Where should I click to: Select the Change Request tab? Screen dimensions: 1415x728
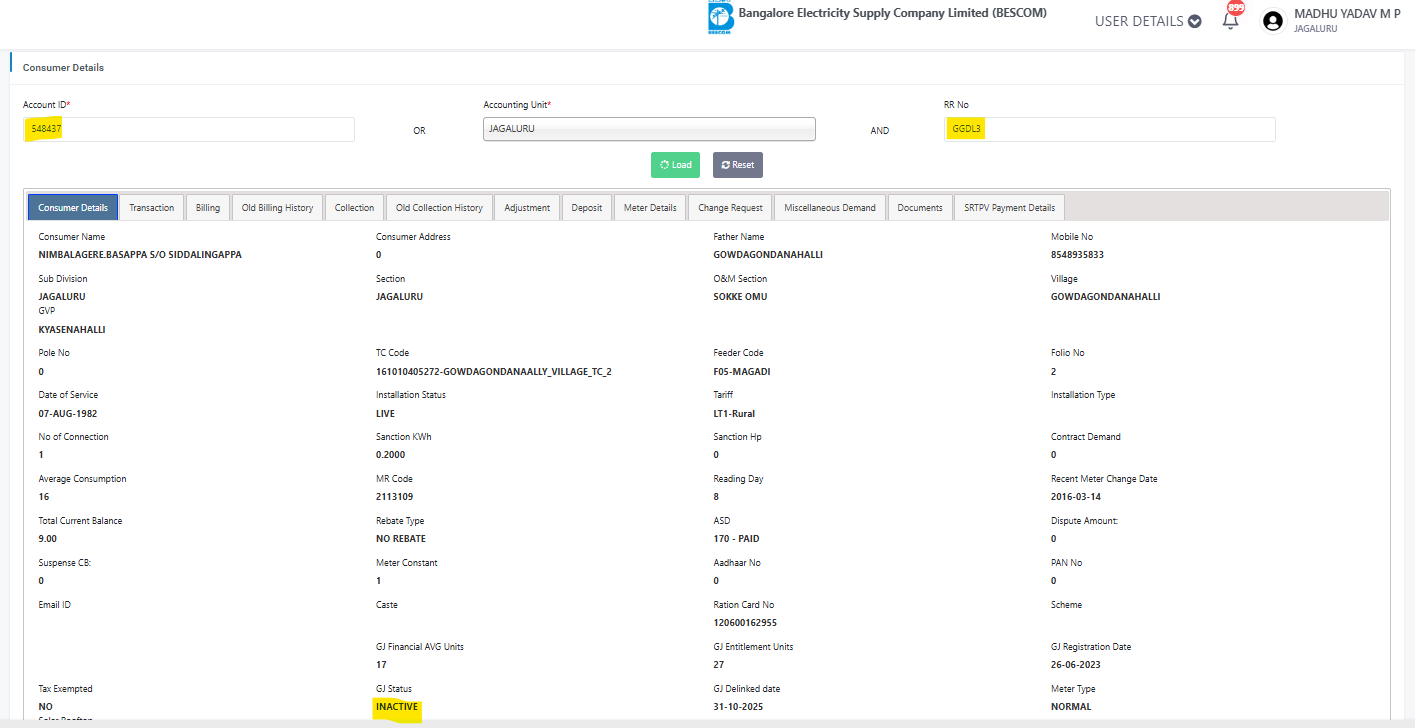[x=730, y=208]
